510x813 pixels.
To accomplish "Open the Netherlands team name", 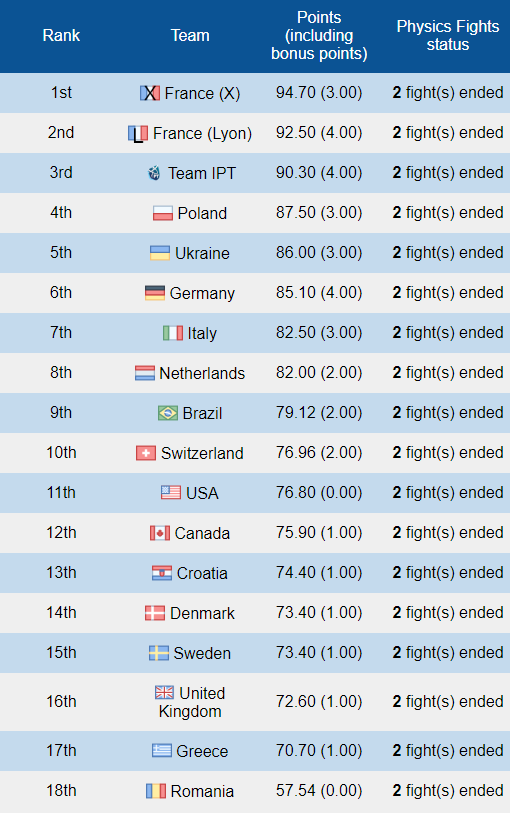I will pos(202,373).
